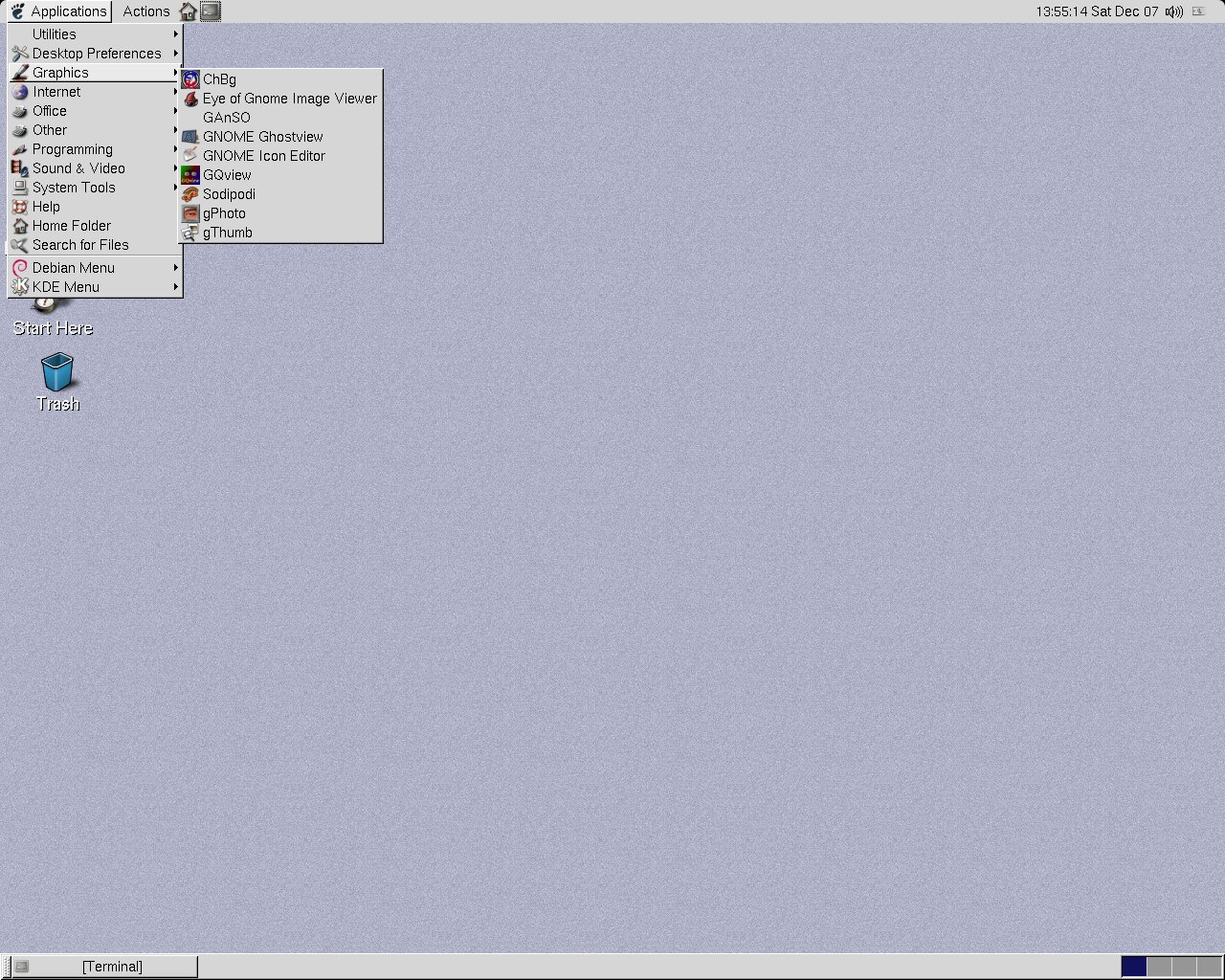Open Eye of Gnome Image Viewer
This screenshot has width=1225, height=980.
pos(289,99)
